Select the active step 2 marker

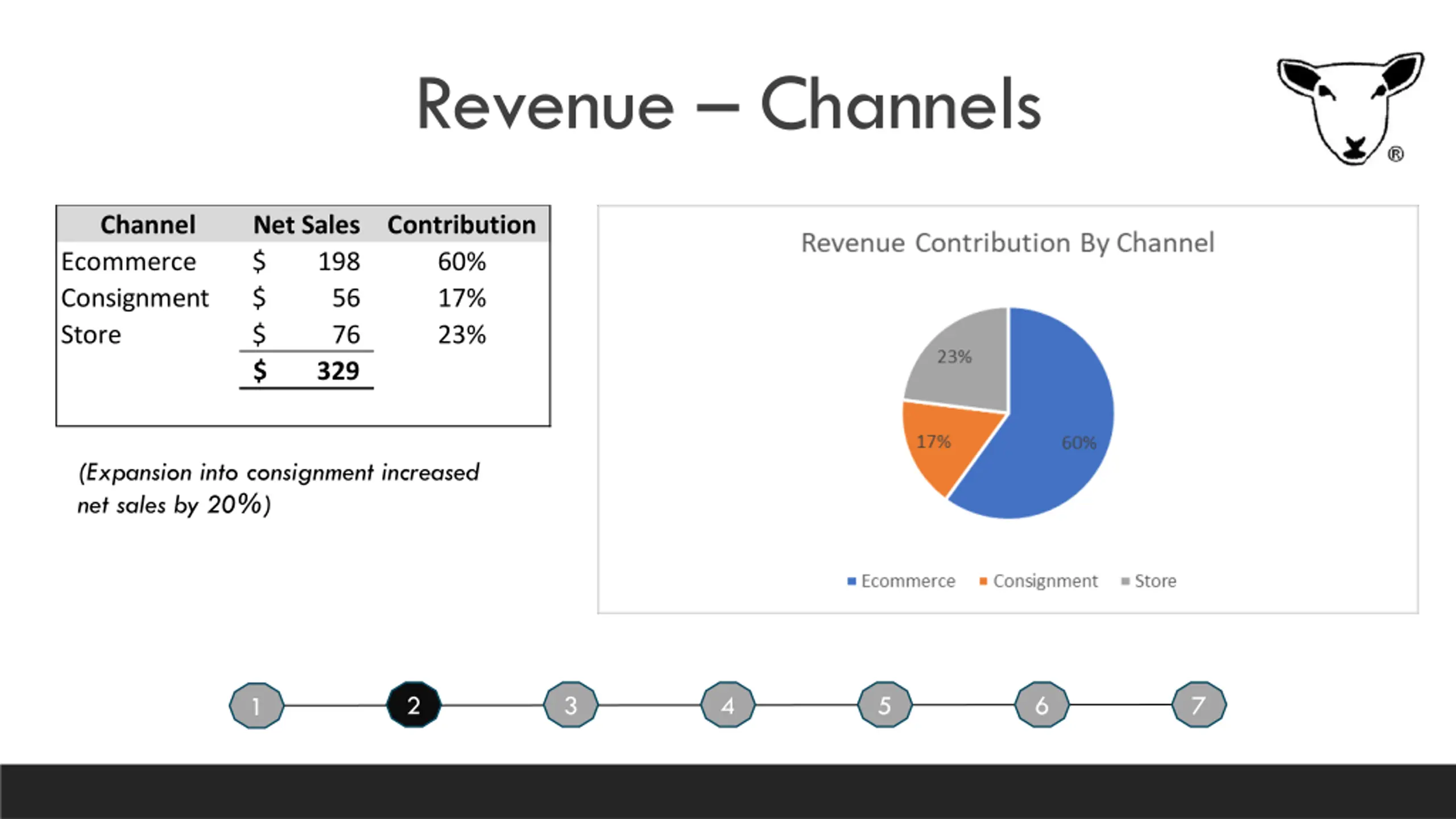pos(413,705)
